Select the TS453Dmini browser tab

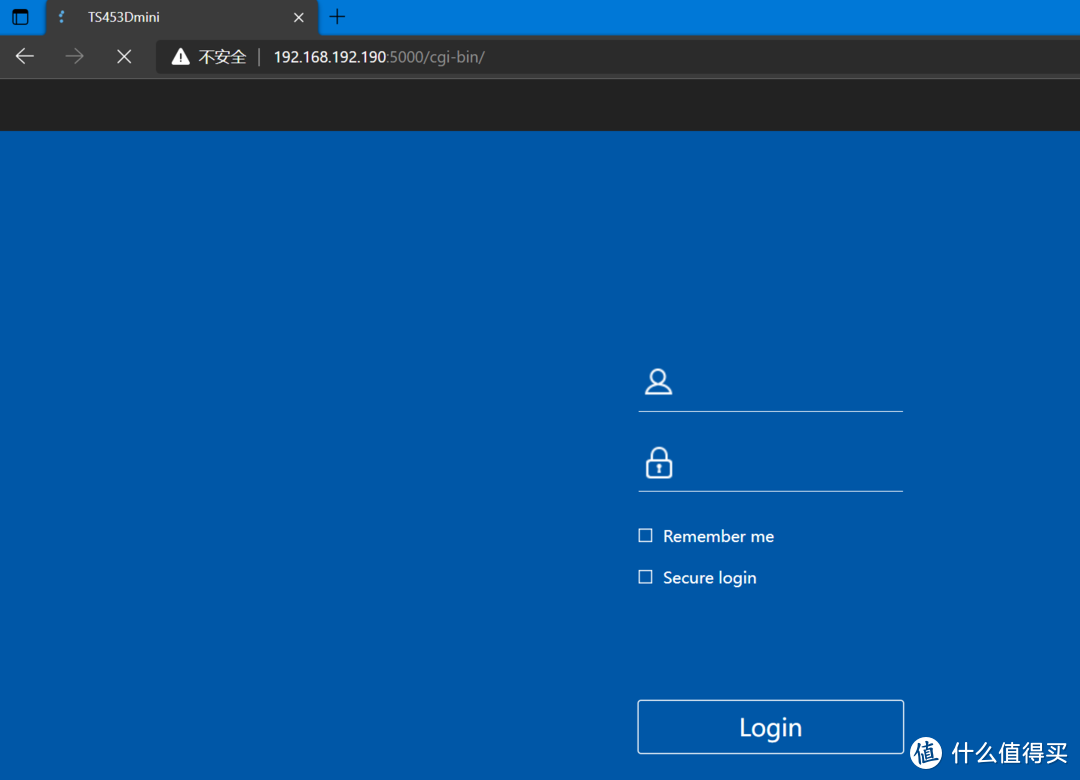click(170, 17)
